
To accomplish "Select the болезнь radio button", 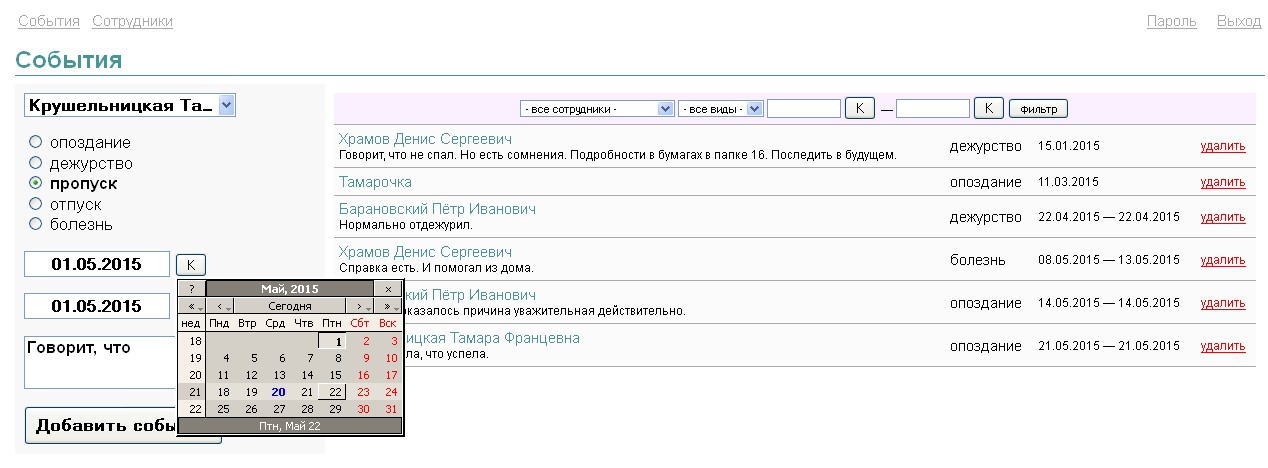I will click(x=35, y=224).
